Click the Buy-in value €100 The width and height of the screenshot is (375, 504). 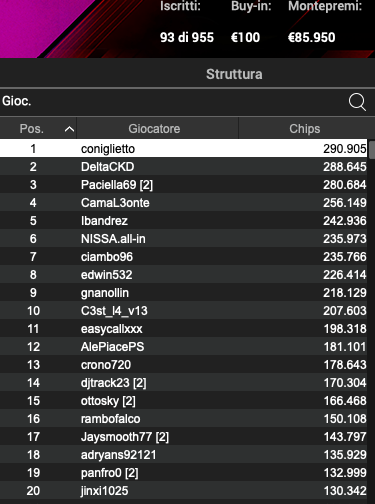(x=245, y=37)
